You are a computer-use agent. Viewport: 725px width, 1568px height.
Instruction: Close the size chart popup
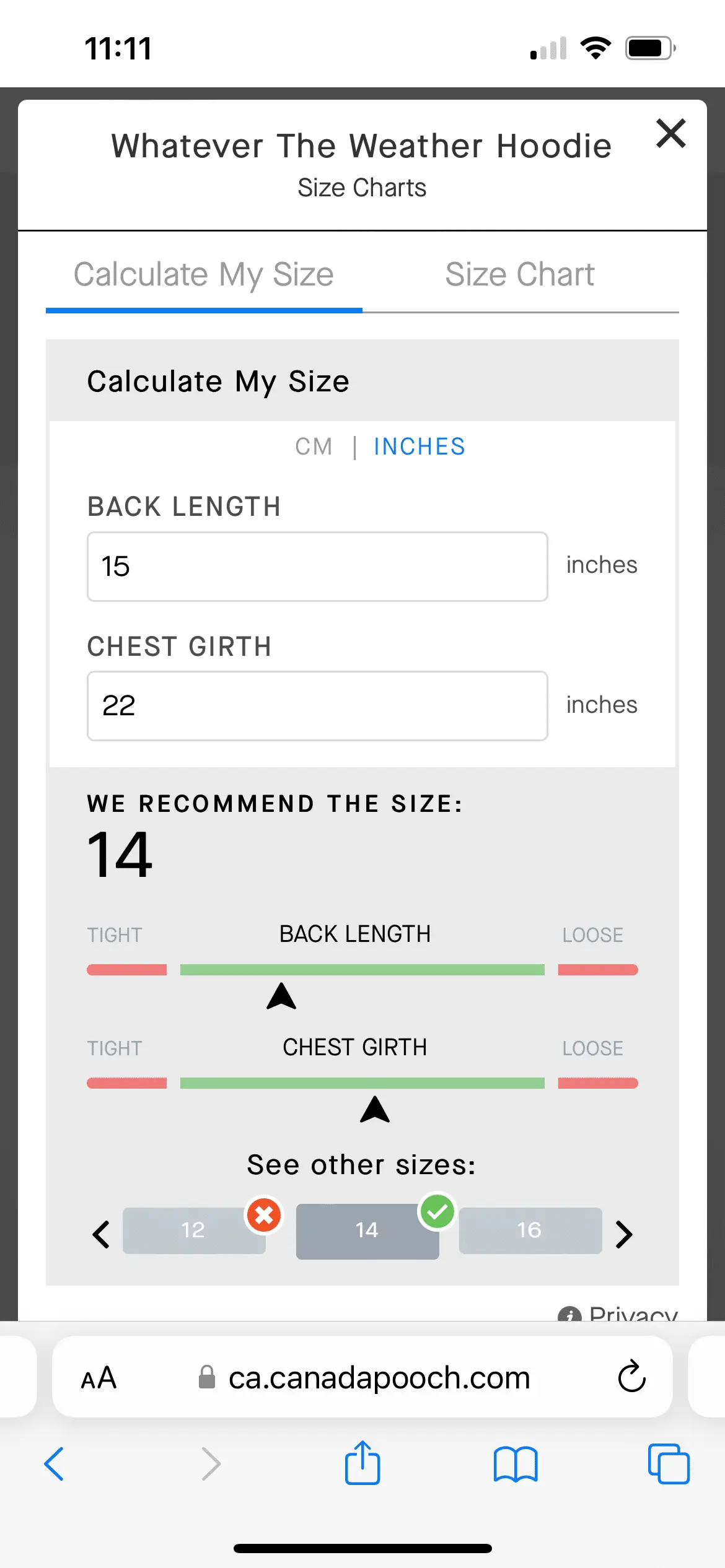(670, 133)
